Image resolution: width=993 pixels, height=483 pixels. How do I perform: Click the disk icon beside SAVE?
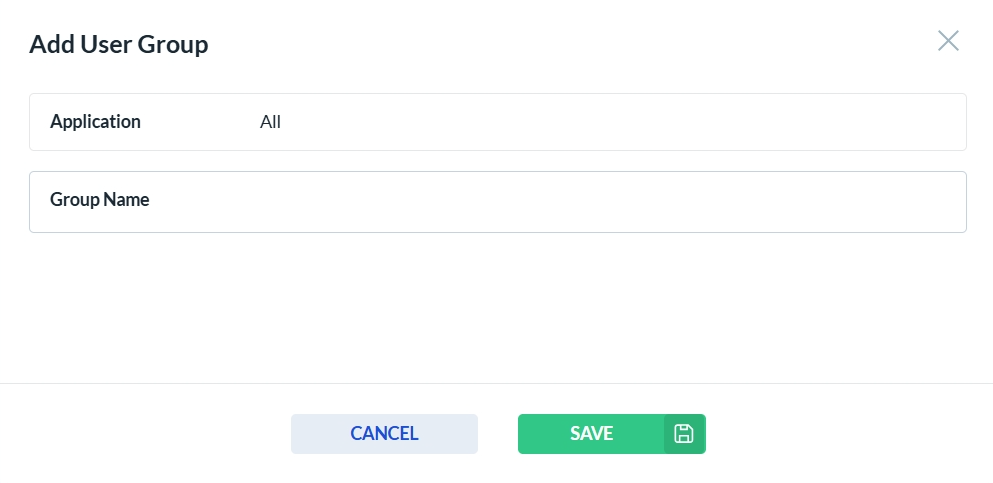click(x=684, y=434)
